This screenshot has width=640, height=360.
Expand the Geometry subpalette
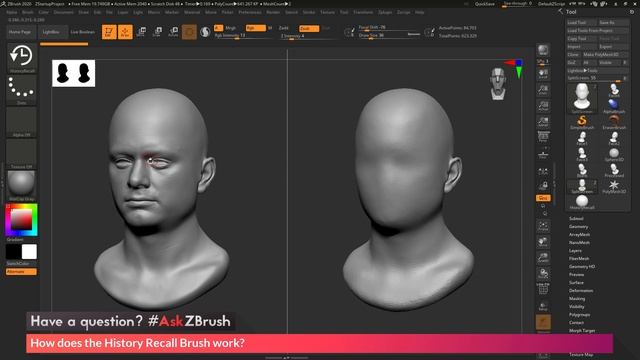click(578, 227)
